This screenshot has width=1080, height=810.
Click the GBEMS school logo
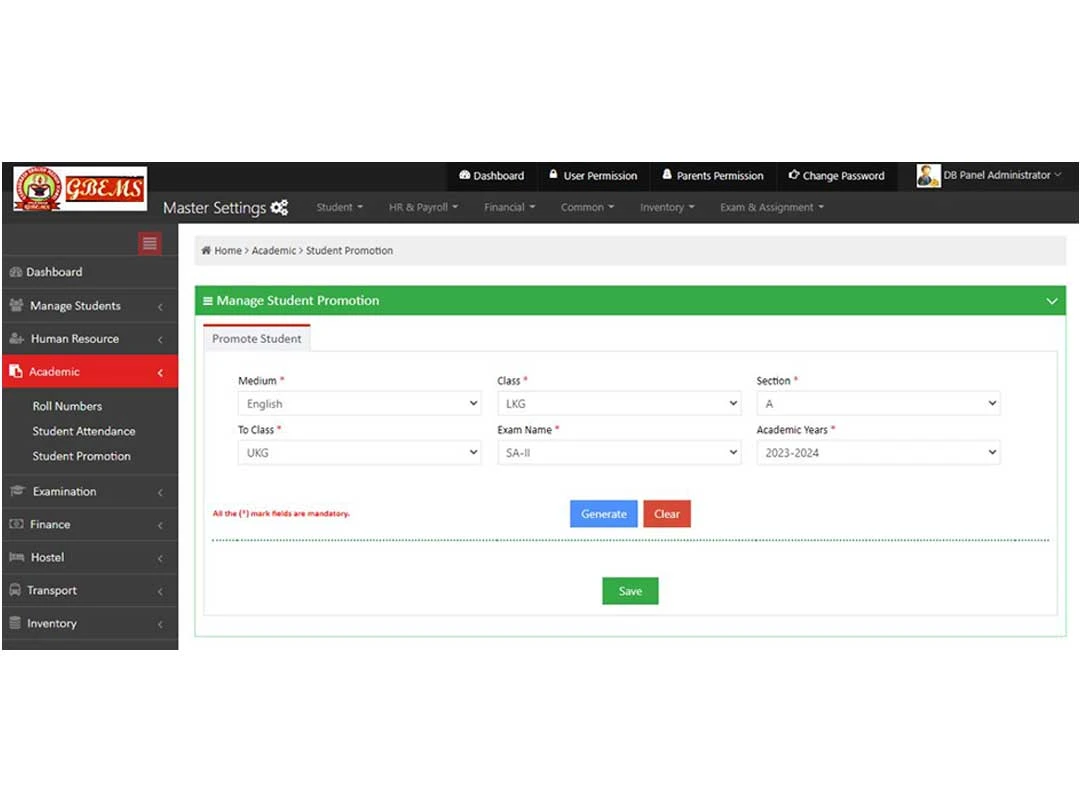[79, 188]
